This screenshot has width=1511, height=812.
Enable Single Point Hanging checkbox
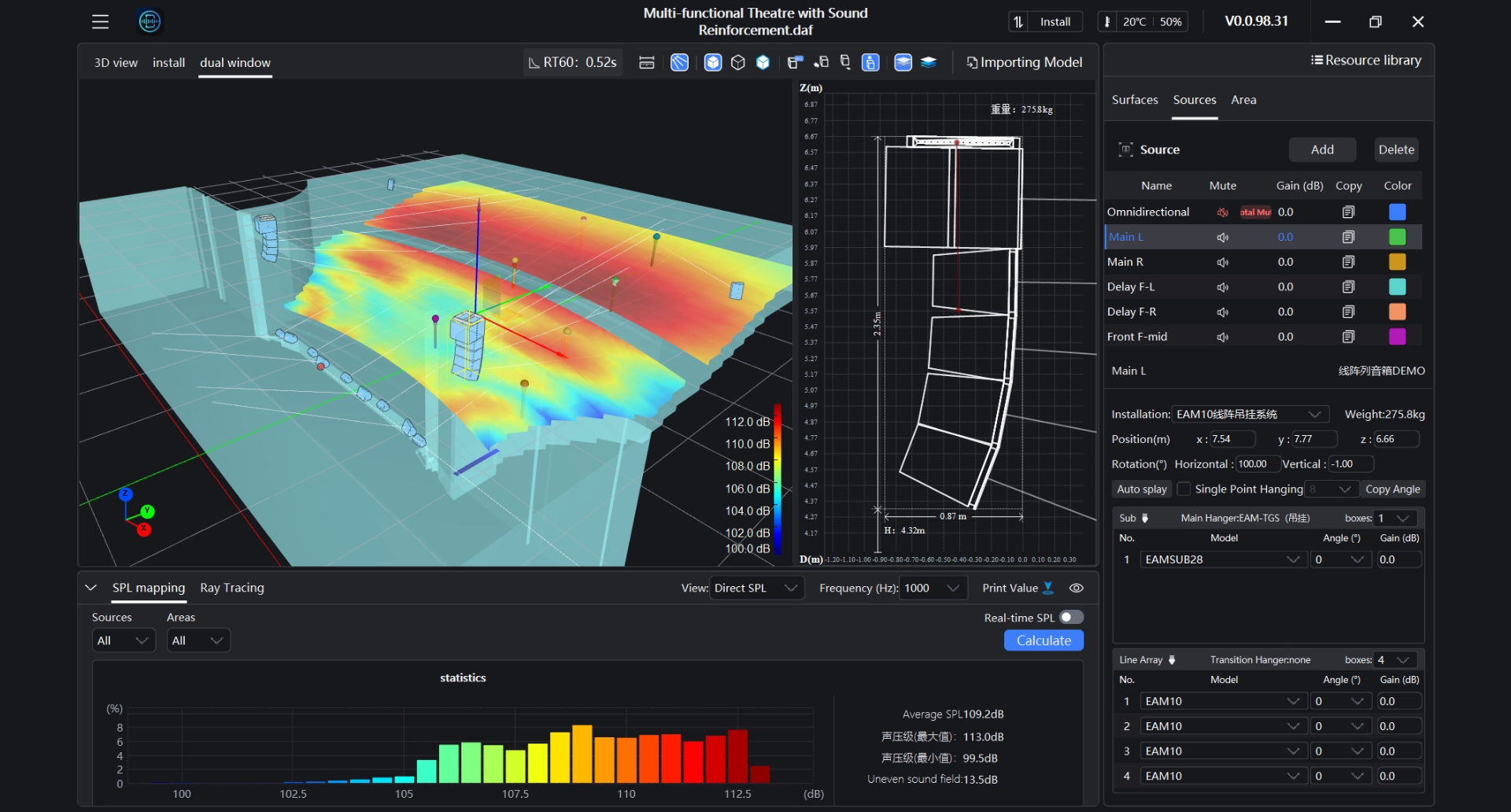pos(1184,489)
